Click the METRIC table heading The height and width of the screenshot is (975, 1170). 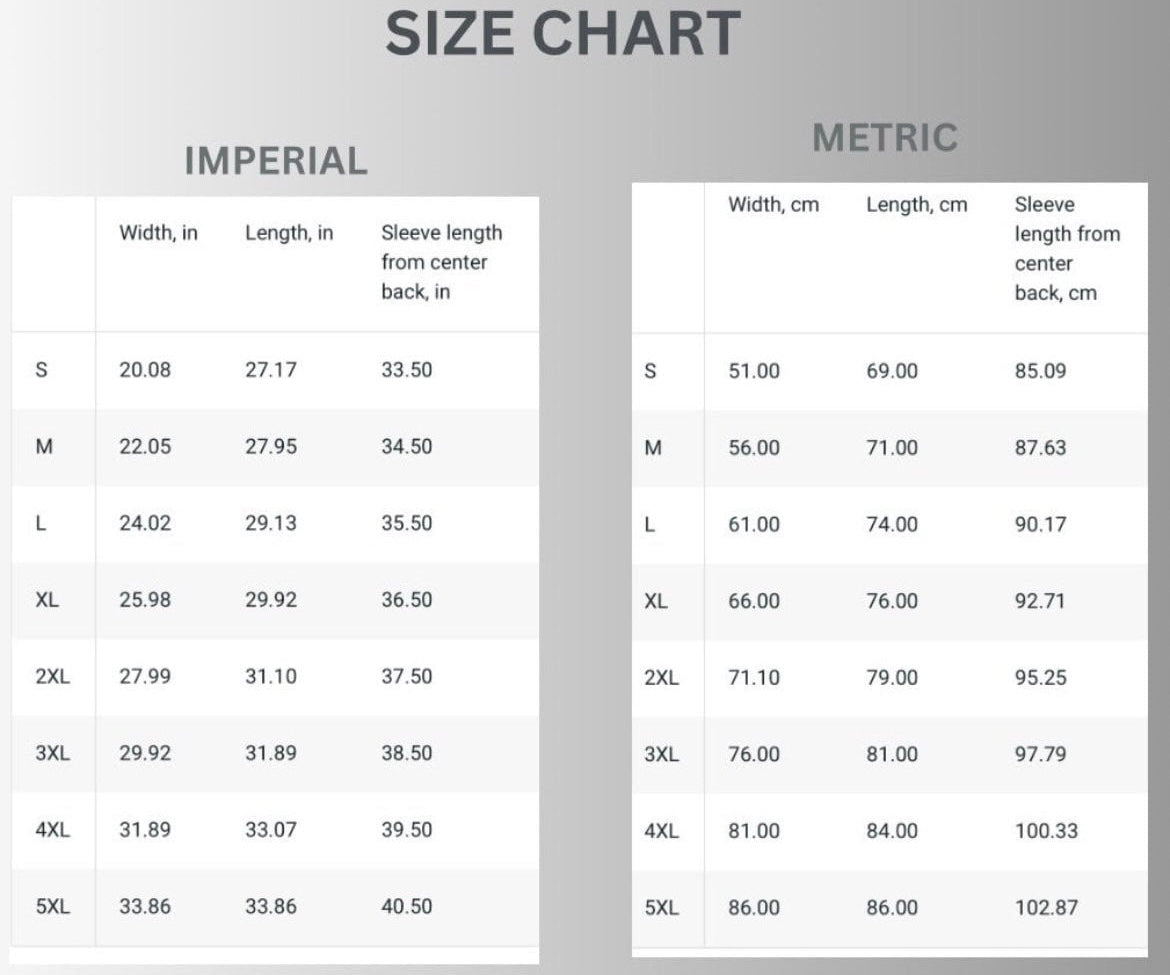point(885,137)
